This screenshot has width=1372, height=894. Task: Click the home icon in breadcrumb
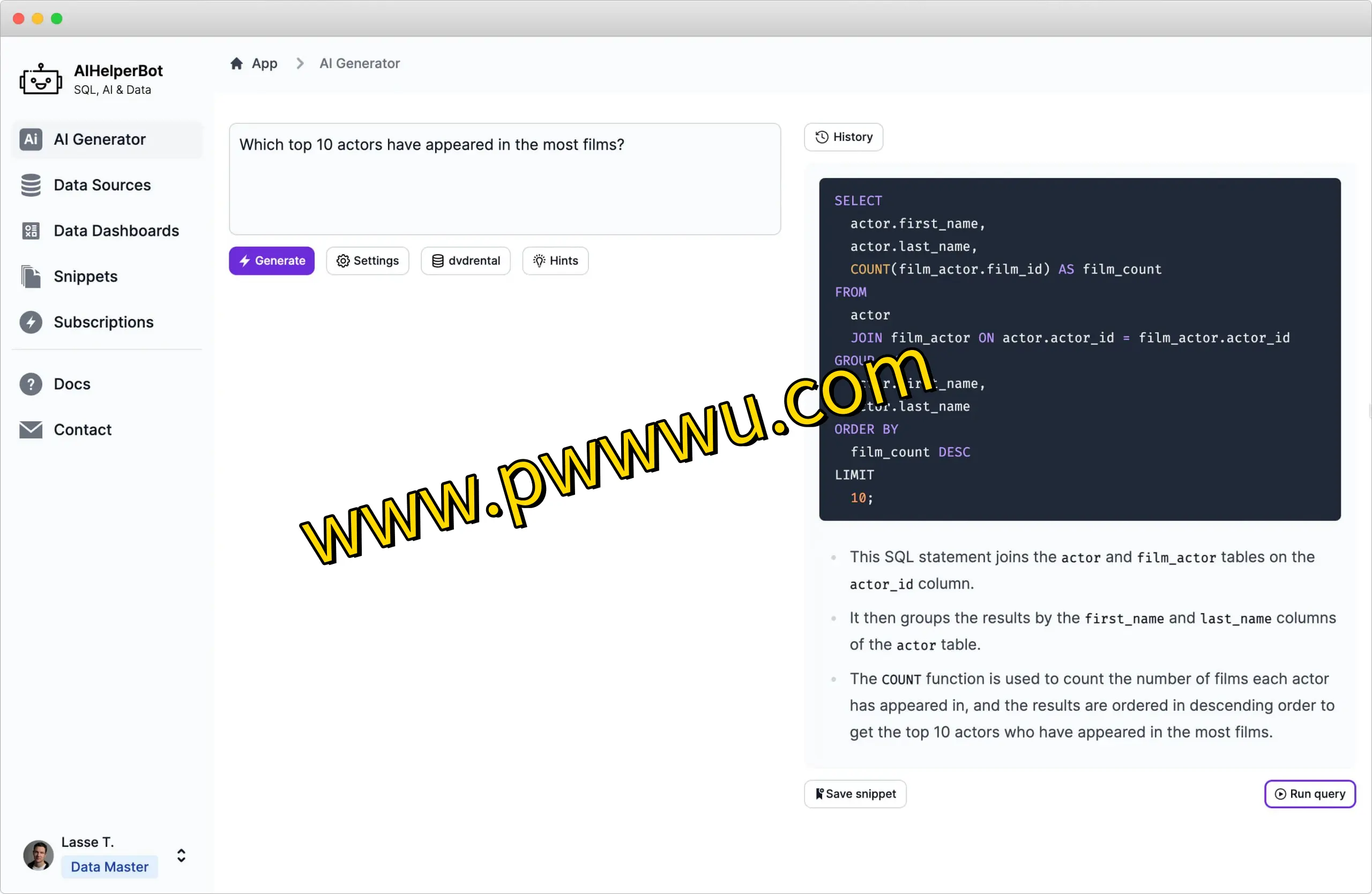(x=236, y=63)
